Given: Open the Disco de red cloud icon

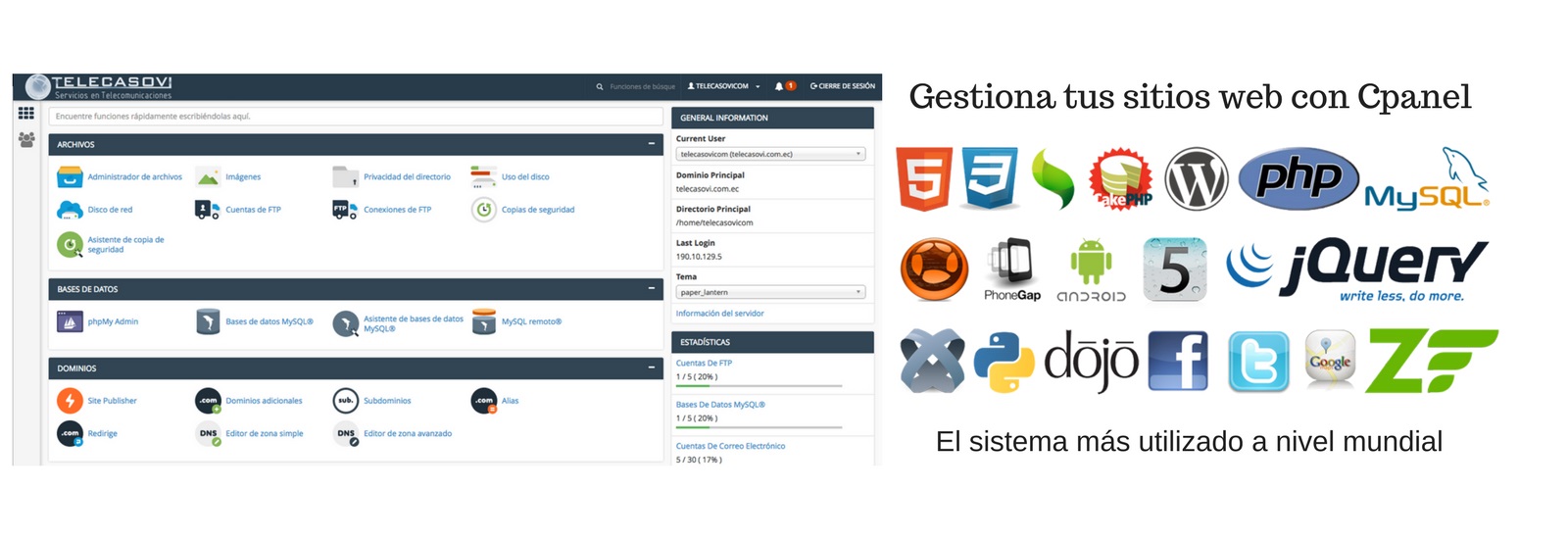Looking at the screenshot, I should click(x=70, y=210).
